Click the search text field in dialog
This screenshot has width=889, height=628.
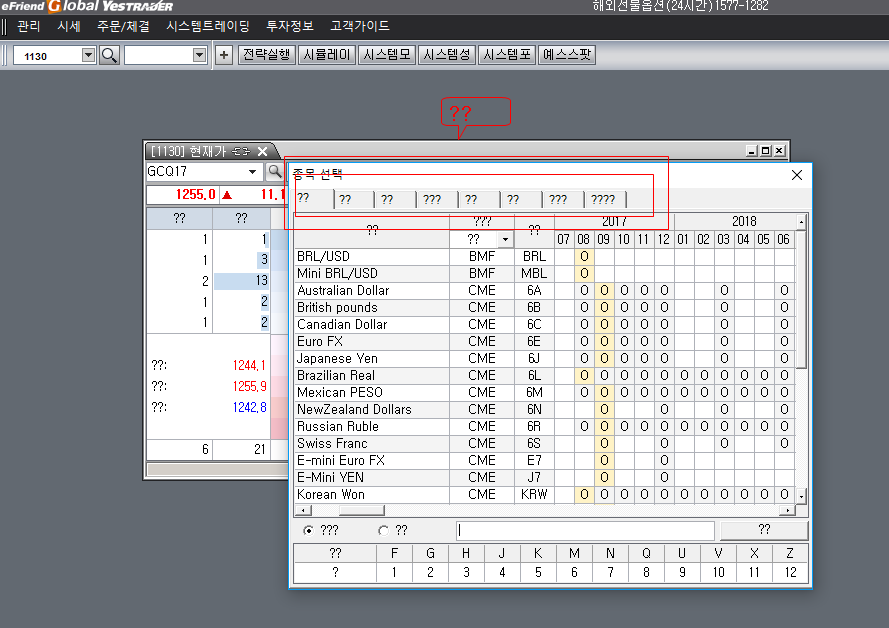[x=585, y=531]
